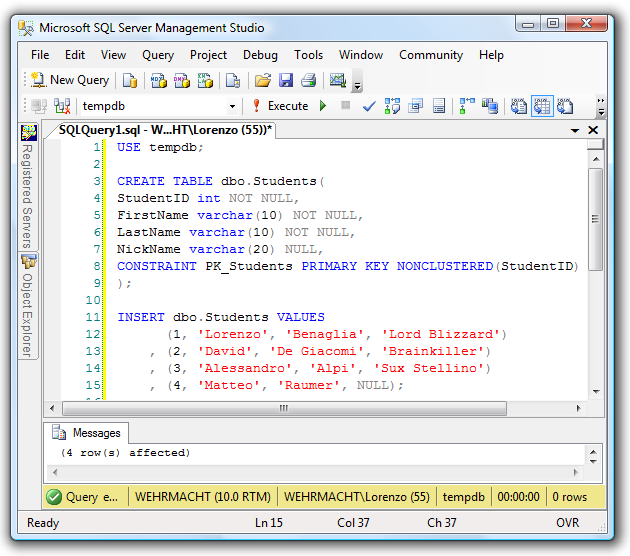Click Messages pane scroll right arrow
This screenshot has height=556, width=630.
click(x=575, y=472)
